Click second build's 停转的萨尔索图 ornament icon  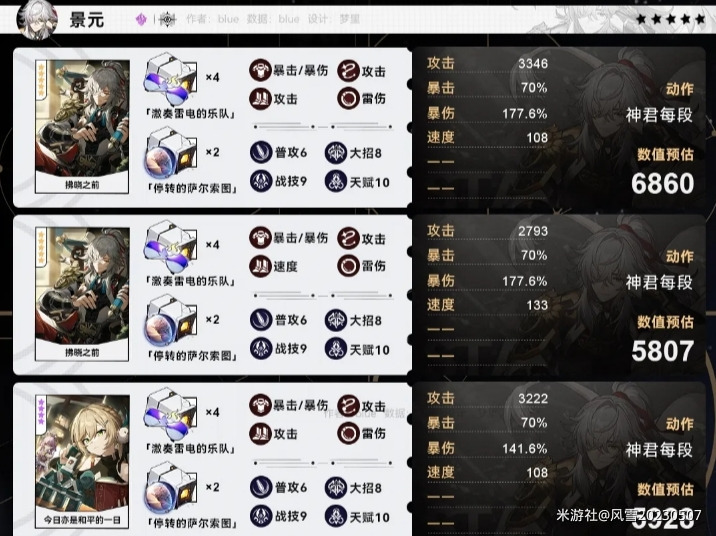pos(170,321)
